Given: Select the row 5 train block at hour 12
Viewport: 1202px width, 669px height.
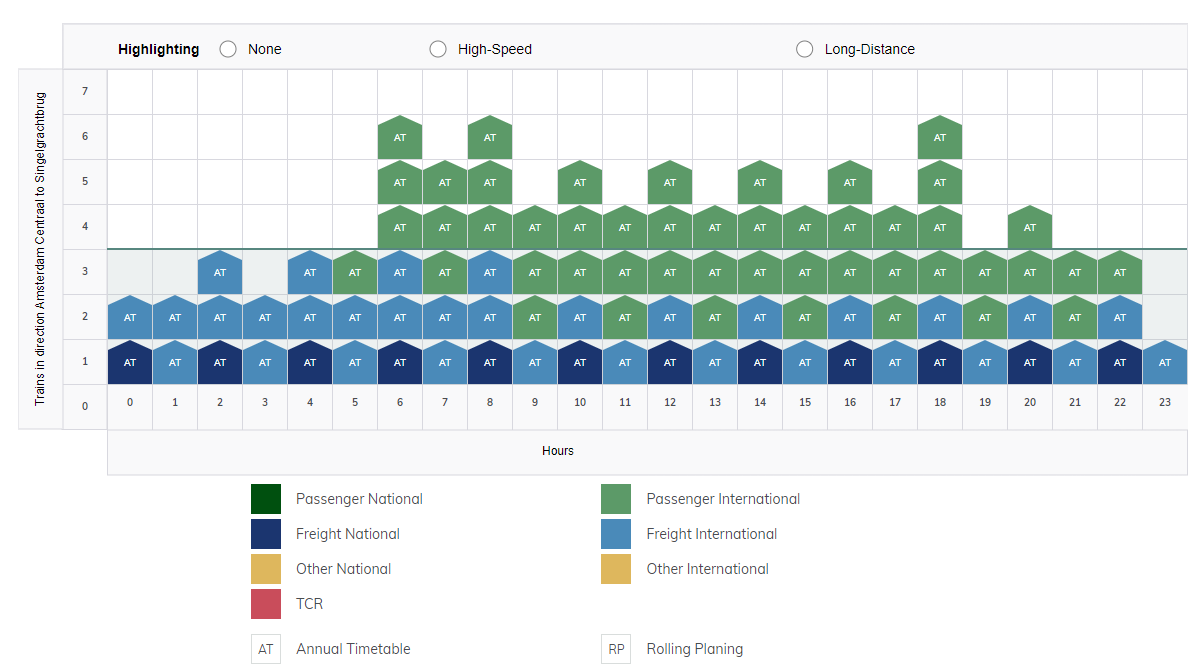Looking at the screenshot, I should (670, 183).
